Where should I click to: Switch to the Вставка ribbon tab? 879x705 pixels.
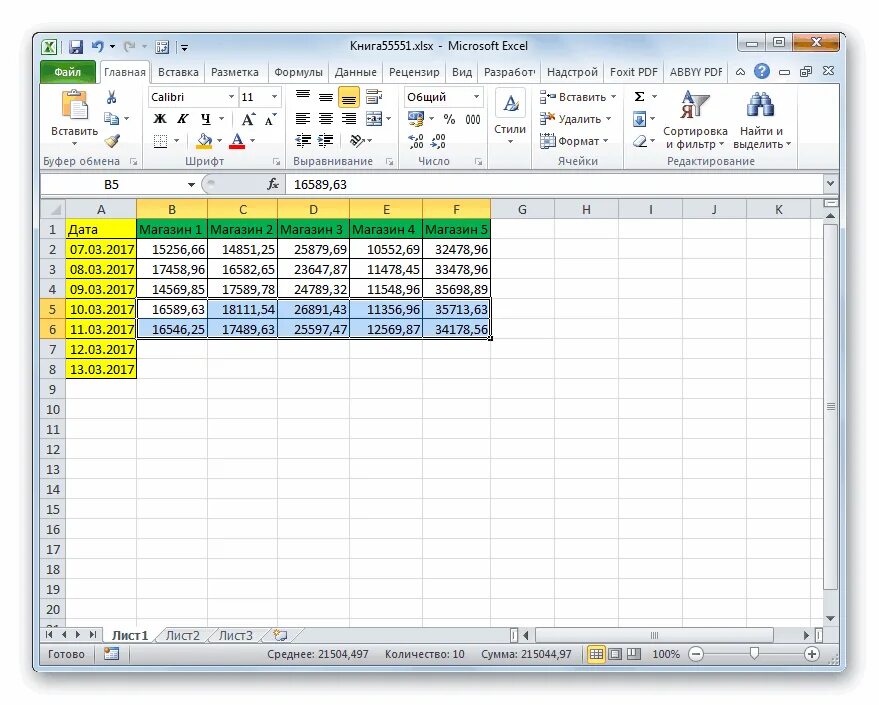pyautogui.click(x=178, y=72)
